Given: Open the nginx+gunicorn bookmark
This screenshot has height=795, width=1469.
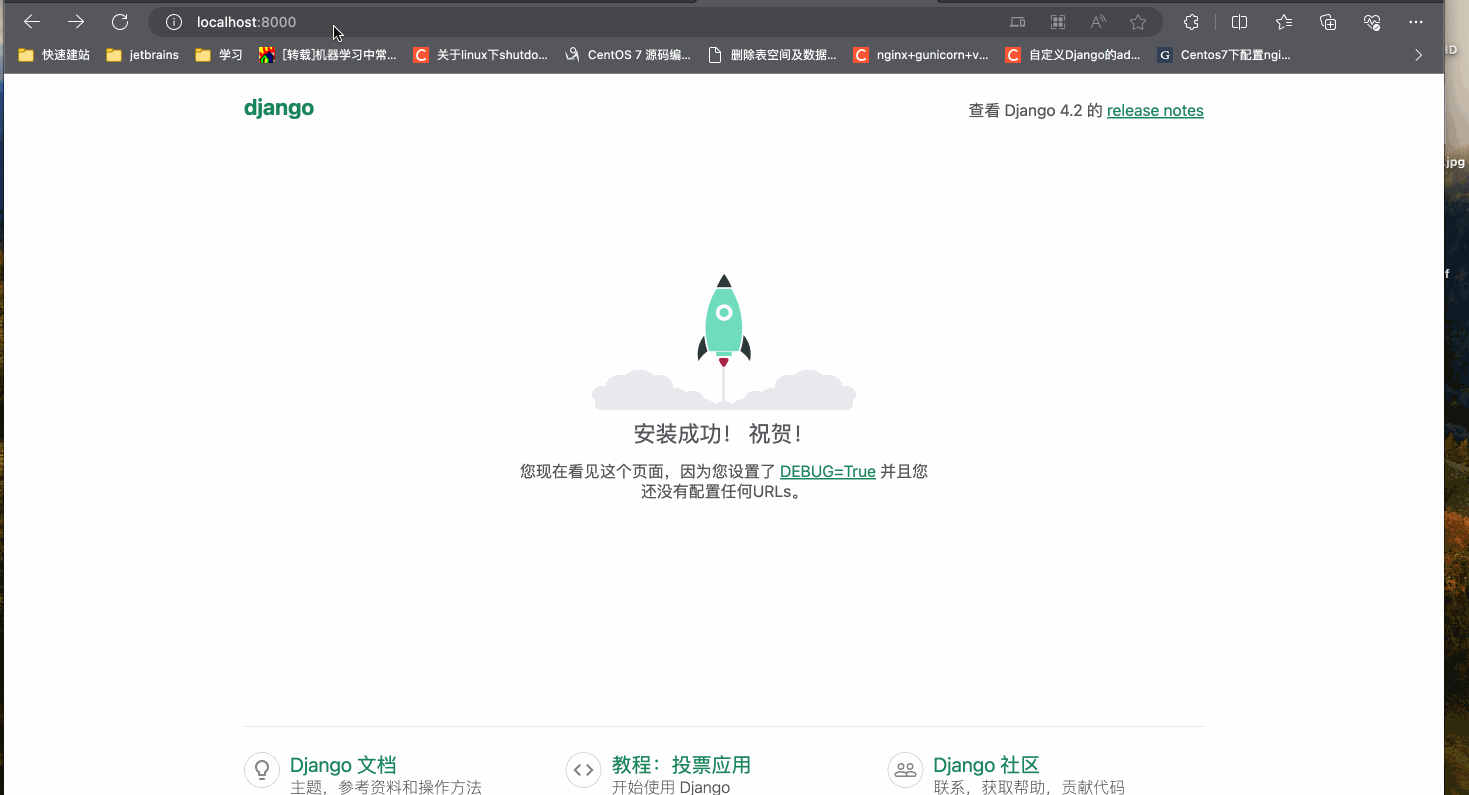Looking at the screenshot, I should (921, 55).
